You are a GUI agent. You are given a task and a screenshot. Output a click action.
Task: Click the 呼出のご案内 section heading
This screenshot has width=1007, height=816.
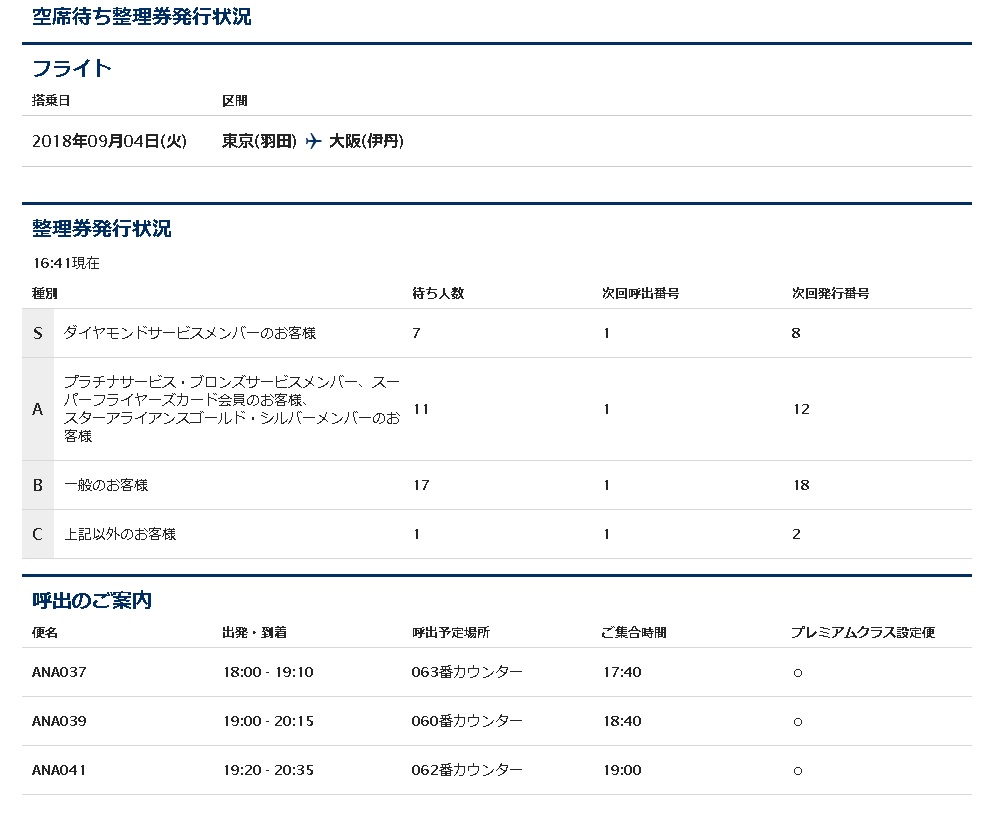(92, 601)
